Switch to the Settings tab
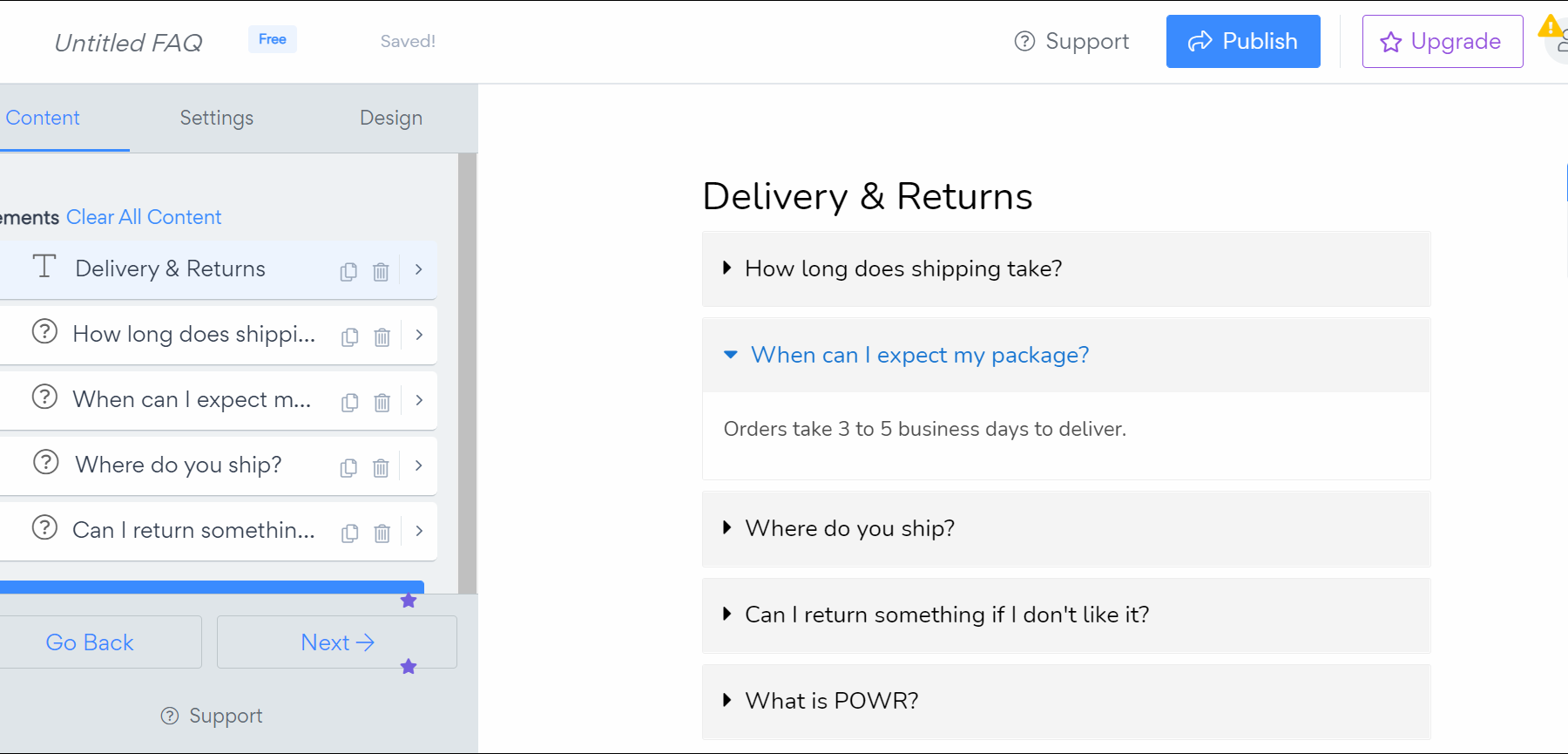This screenshot has height=754, width=1568. (216, 118)
